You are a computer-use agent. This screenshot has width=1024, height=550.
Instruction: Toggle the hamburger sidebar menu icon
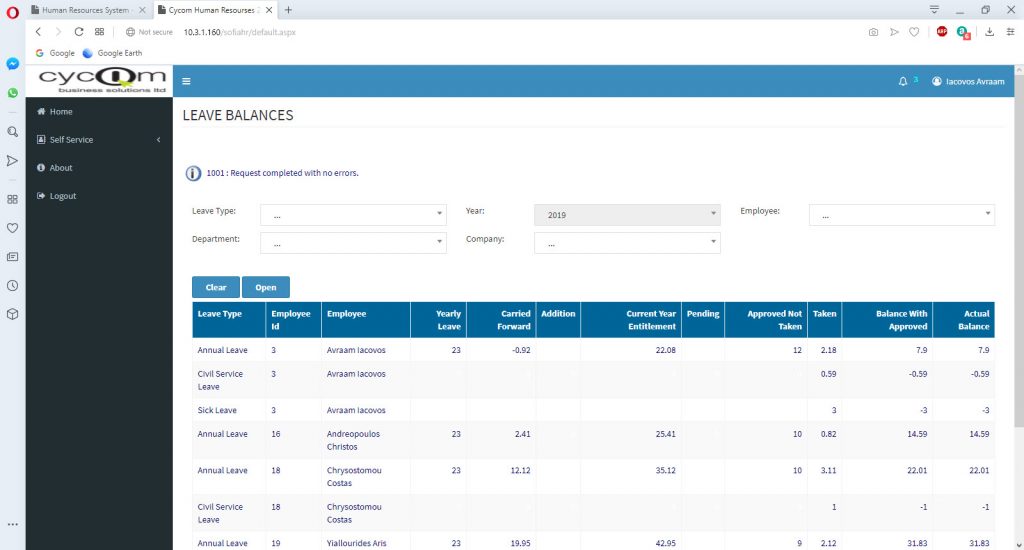[x=186, y=81]
